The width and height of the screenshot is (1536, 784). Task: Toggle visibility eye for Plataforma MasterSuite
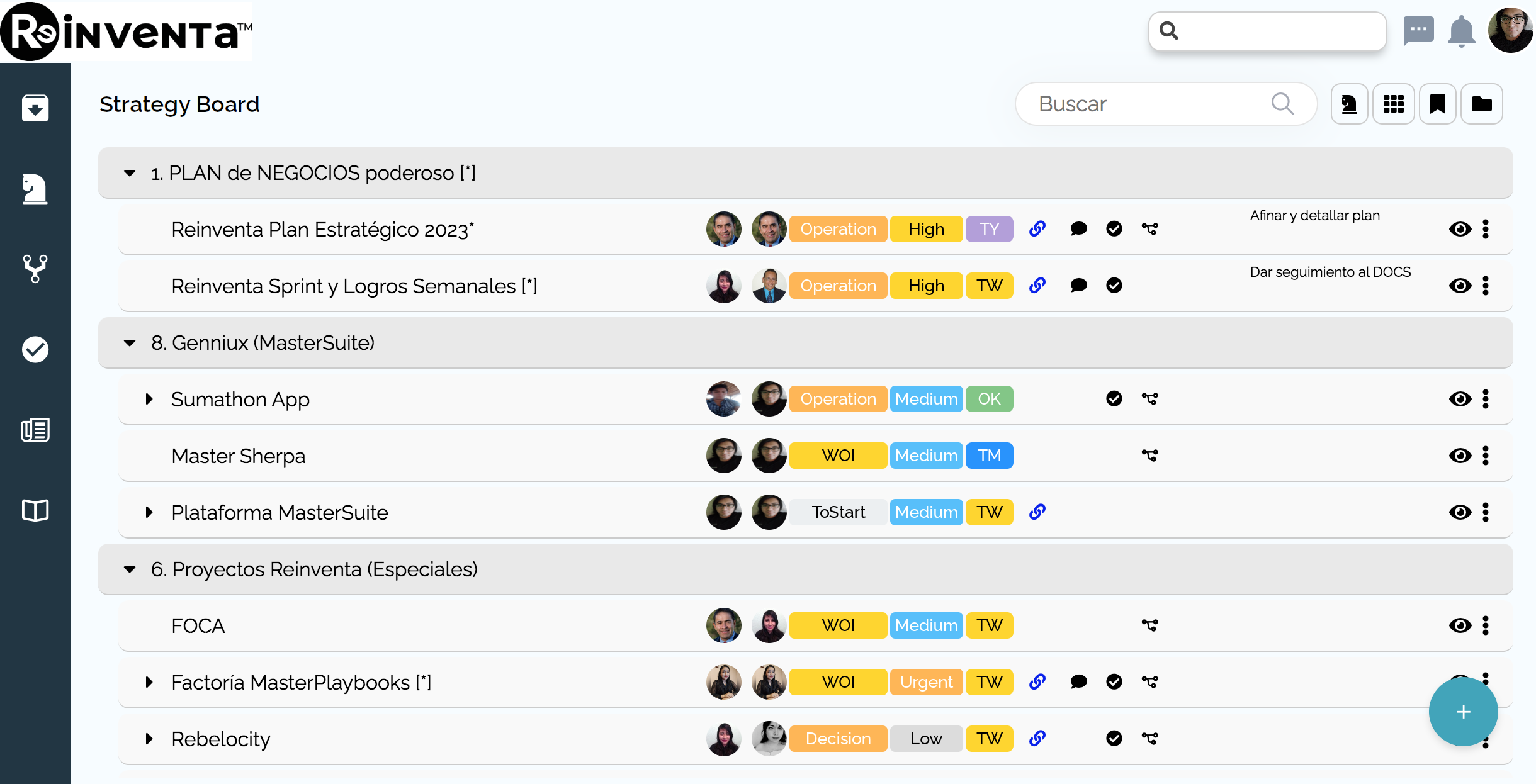click(1460, 512)
